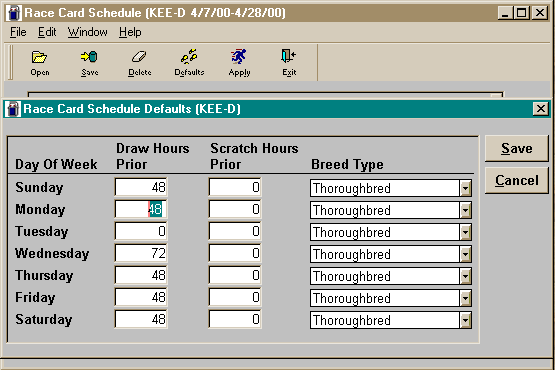The width and height of the screenshot is (555, 370).
Task: Expand Friday Breed Type dropdown arrow
Action: (x=465, y=298)
